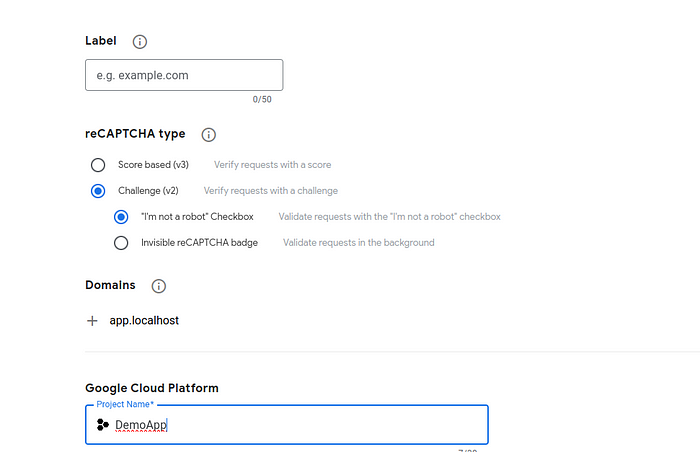Open the reCAPTCHA type info icon
Viewport: 700px width, 452px height.
(x=208, y=134)
